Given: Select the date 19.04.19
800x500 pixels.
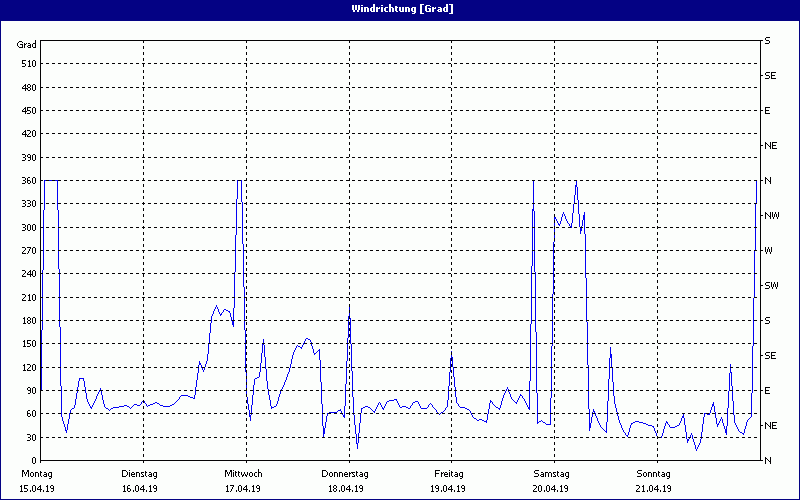Looking at the screenshot, I should click(448, 488).
